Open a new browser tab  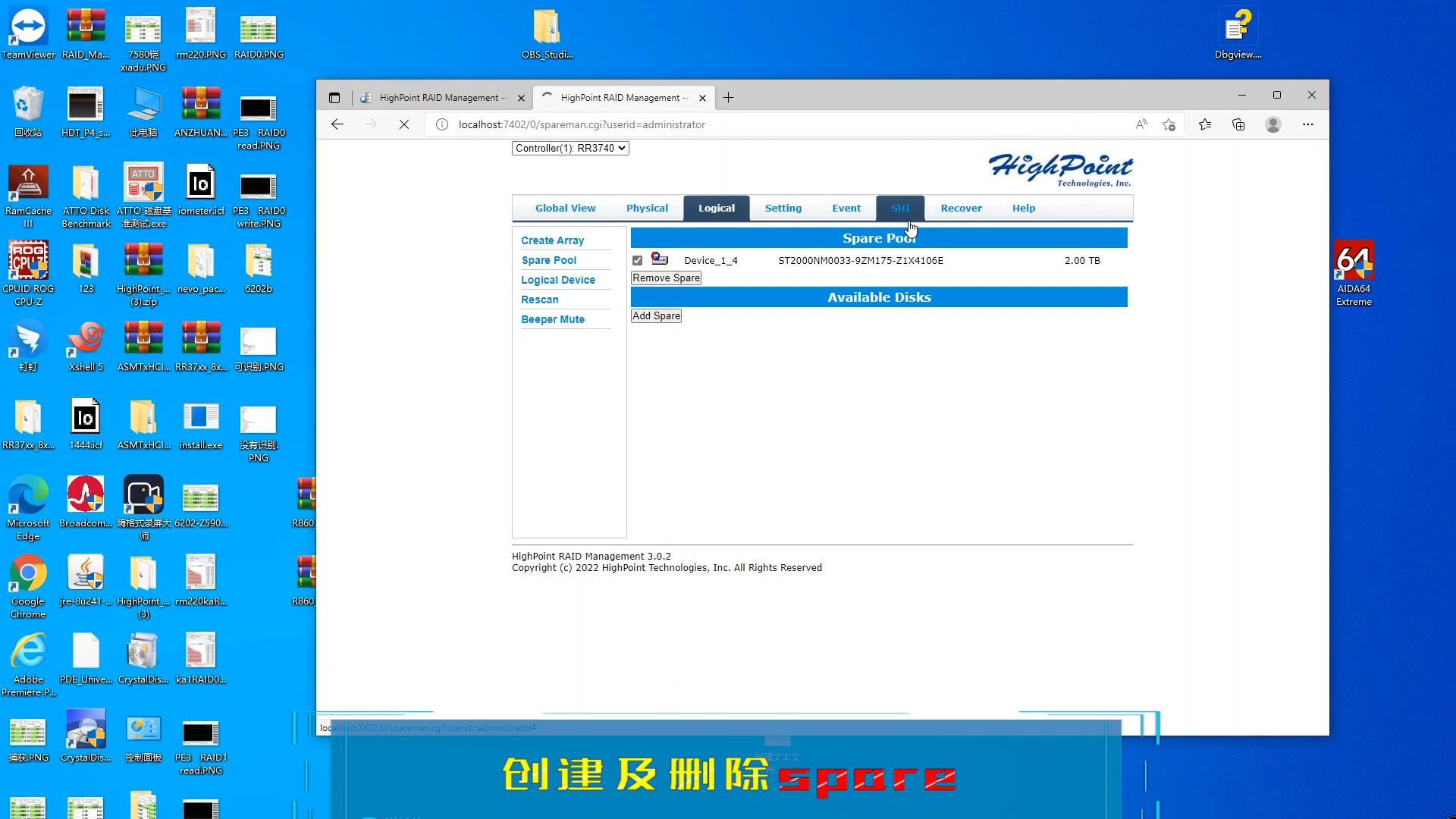tap(728, 97)
